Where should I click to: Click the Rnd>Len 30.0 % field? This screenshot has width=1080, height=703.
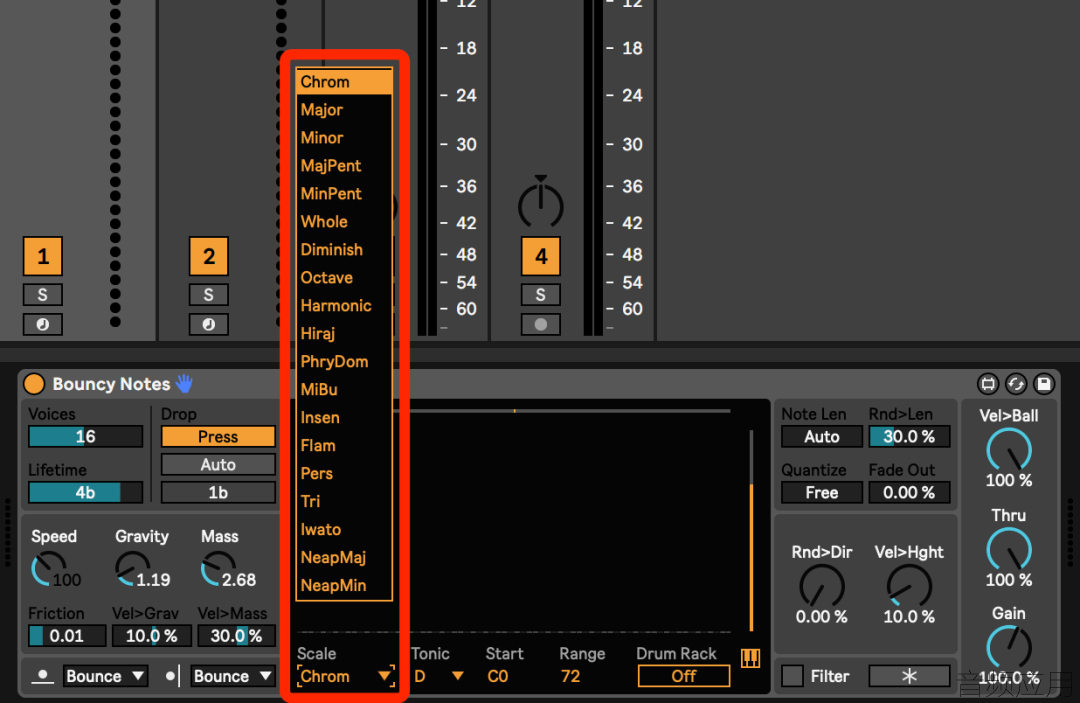(x=909, y=437)
